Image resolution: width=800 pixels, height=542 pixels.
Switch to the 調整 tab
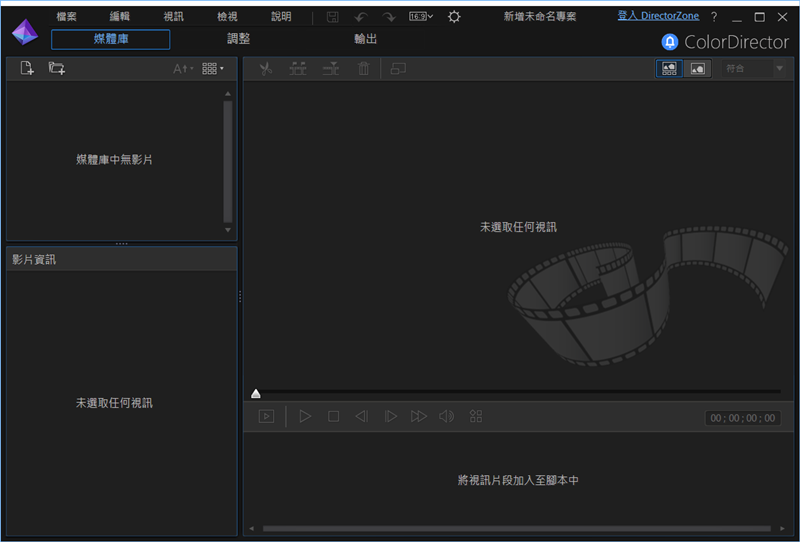coord(238,39)
